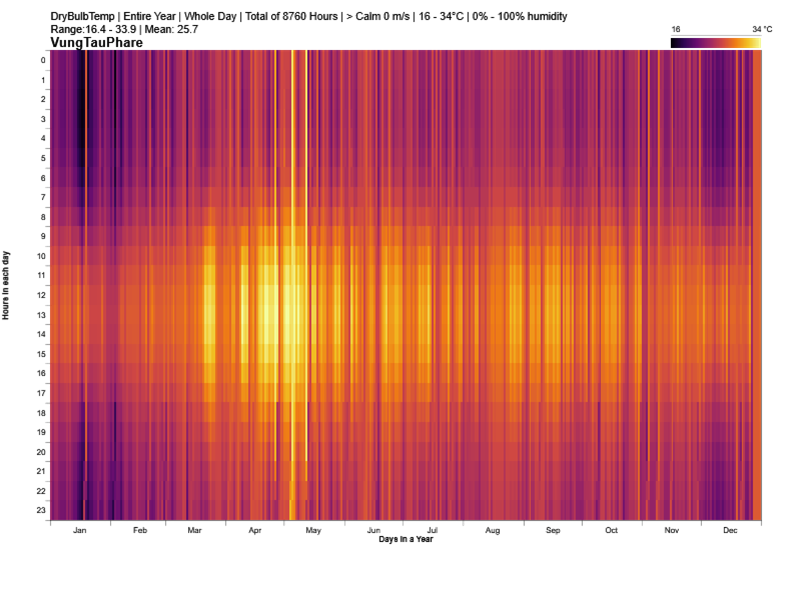Viewport: 801px width, 600px height.
Task: Click the Jan month label
Action: point(79,530)
